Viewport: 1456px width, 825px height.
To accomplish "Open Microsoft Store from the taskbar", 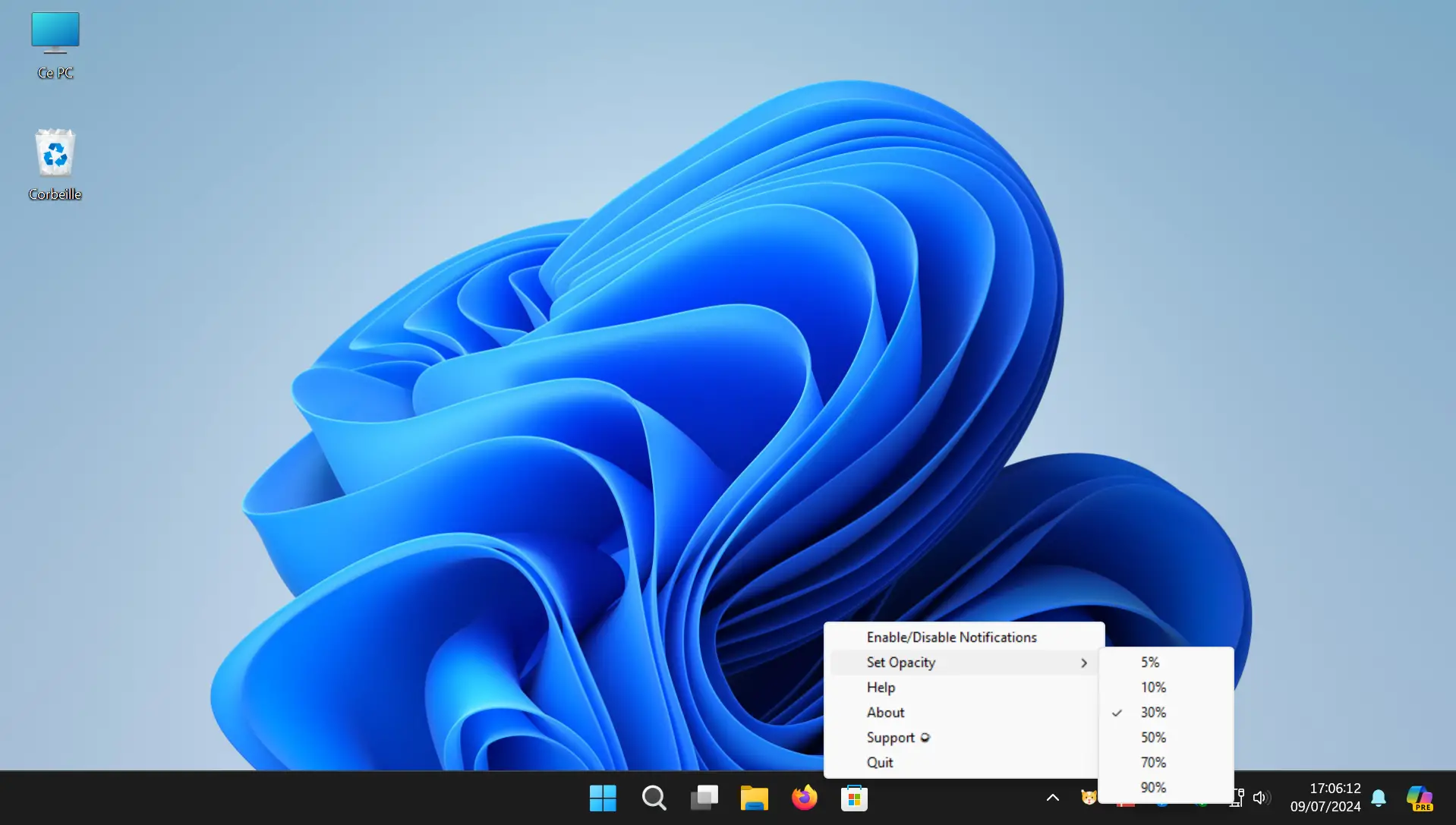I will click(854, 798).
